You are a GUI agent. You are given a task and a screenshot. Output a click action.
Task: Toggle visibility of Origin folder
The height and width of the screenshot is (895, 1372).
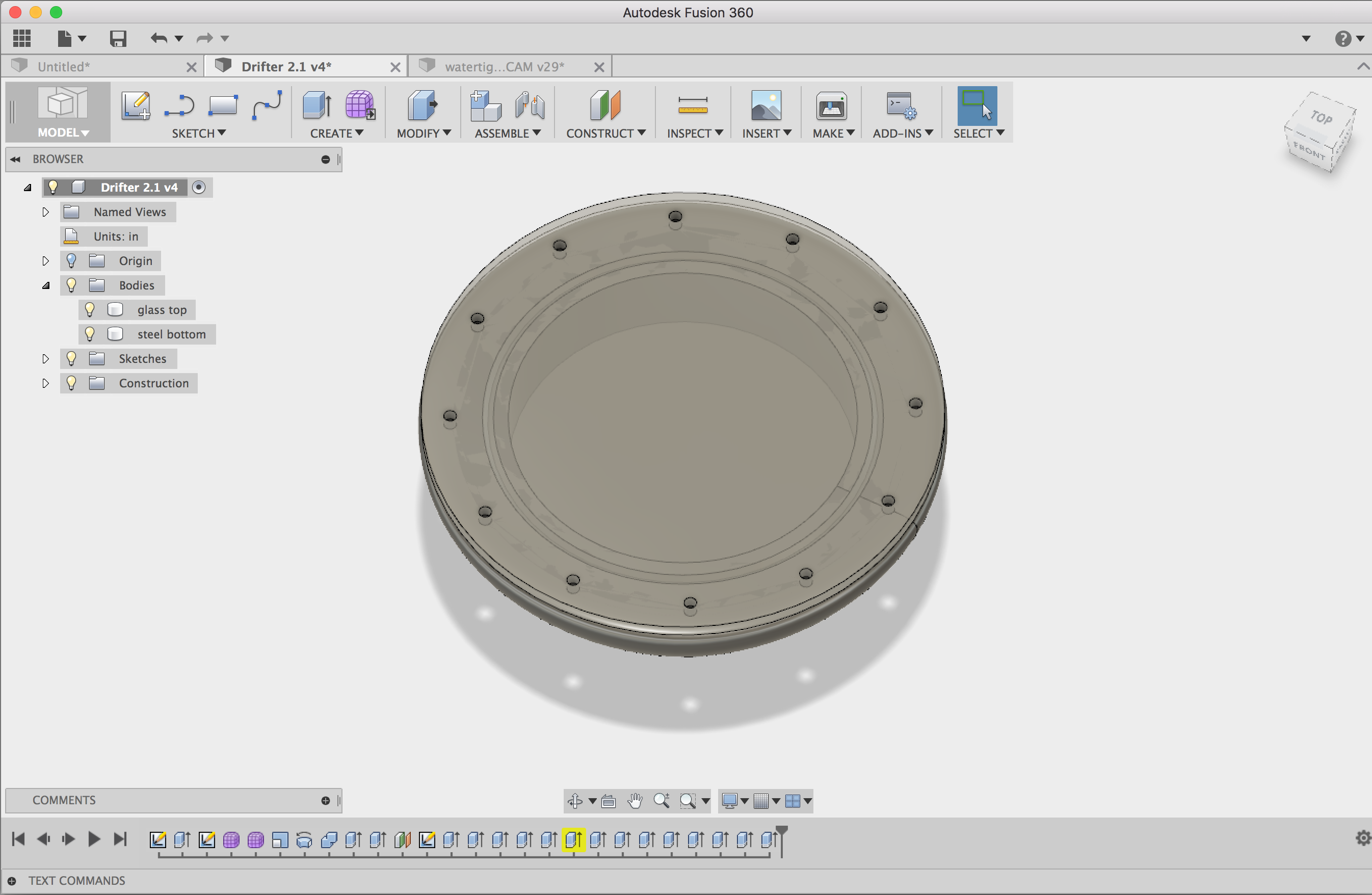click(x=71, y=260)
